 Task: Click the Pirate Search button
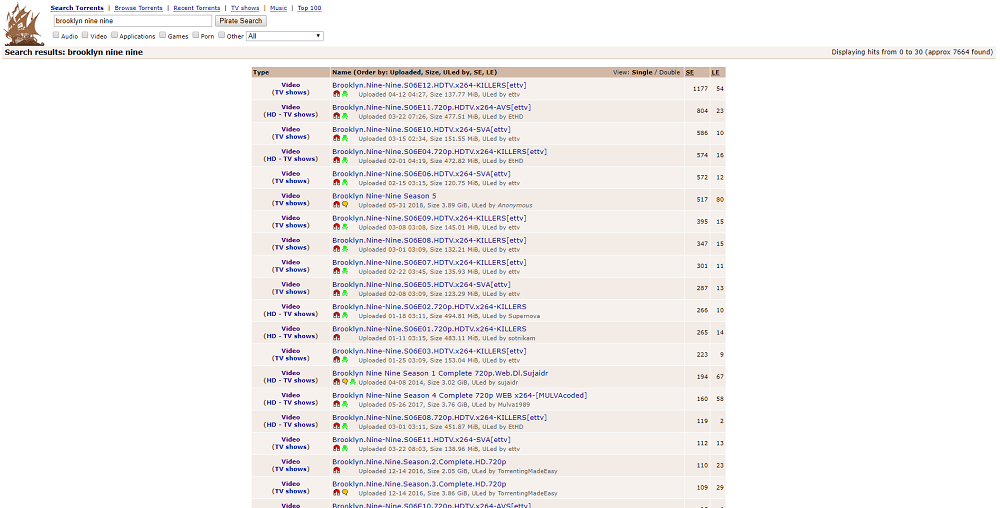click(x=240, y=21)
